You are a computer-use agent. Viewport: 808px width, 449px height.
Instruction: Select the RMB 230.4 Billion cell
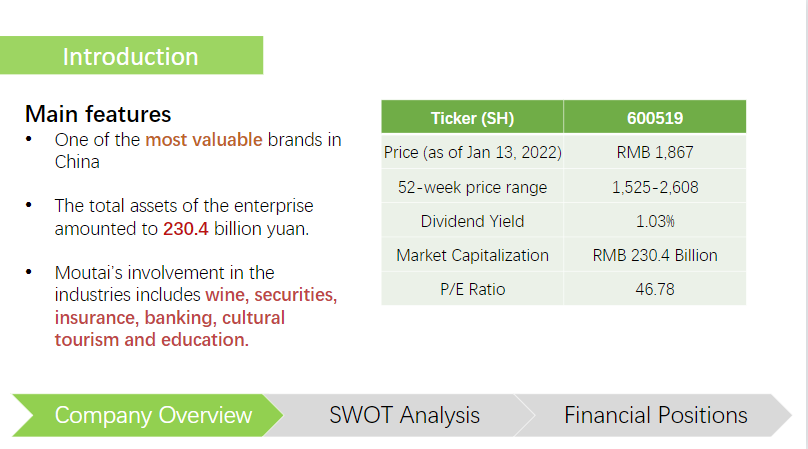point(654,255)
